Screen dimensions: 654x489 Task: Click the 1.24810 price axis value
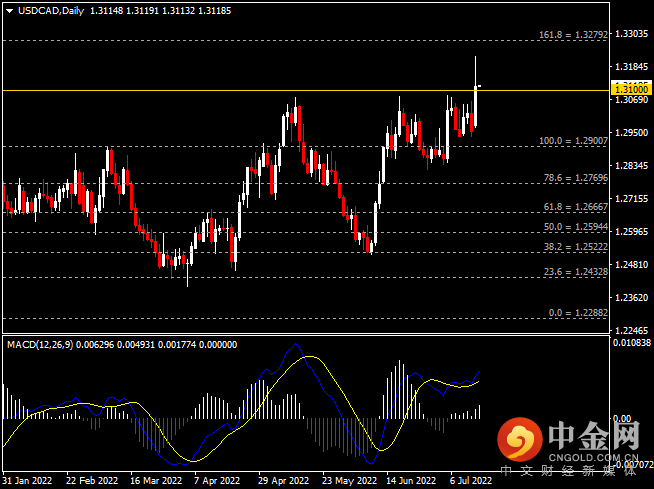pos(632,265)
